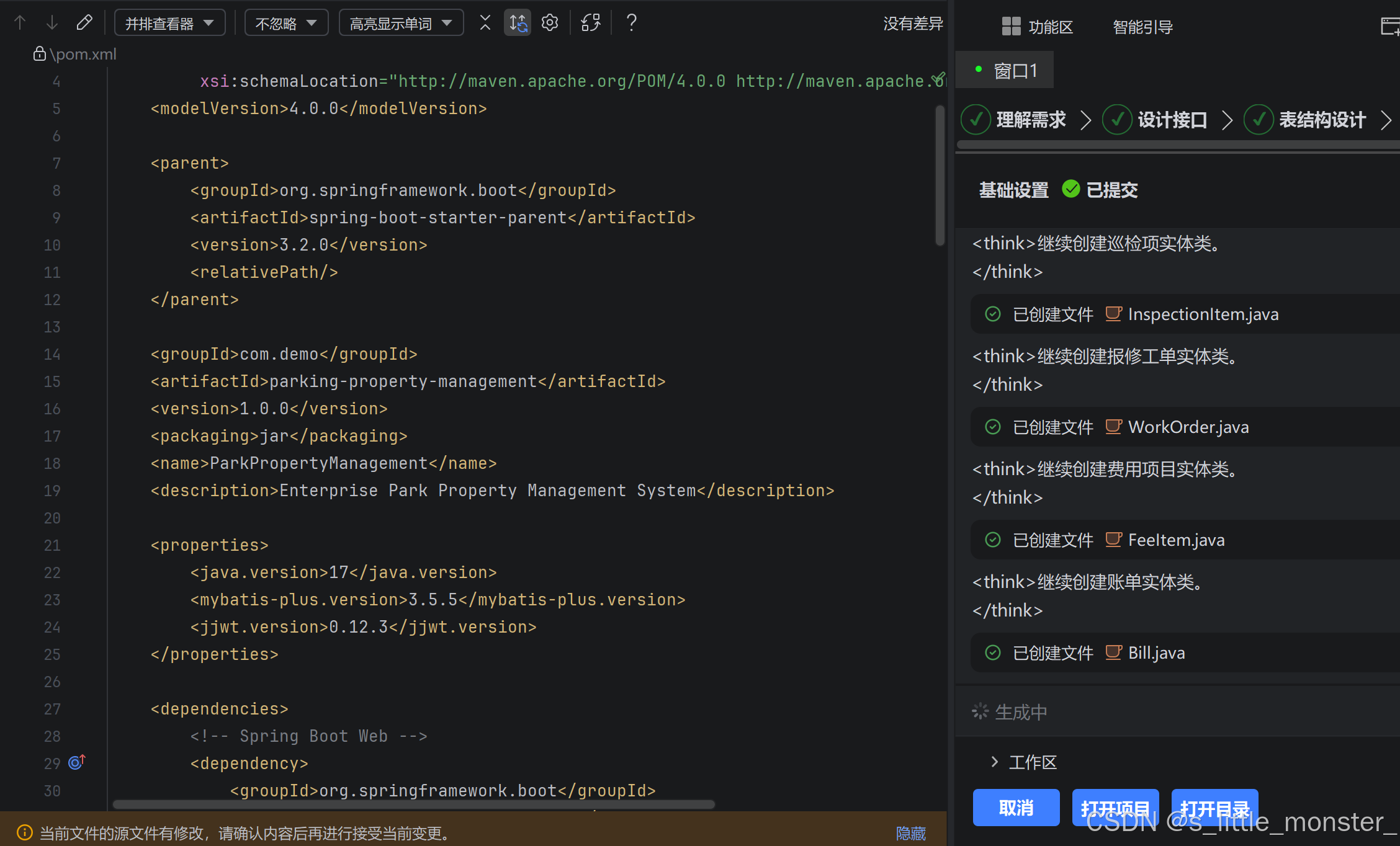
Task: Open the 高亮显示单词 highlight dropdown
Action: pyautogui.click(x=401, y=24)
